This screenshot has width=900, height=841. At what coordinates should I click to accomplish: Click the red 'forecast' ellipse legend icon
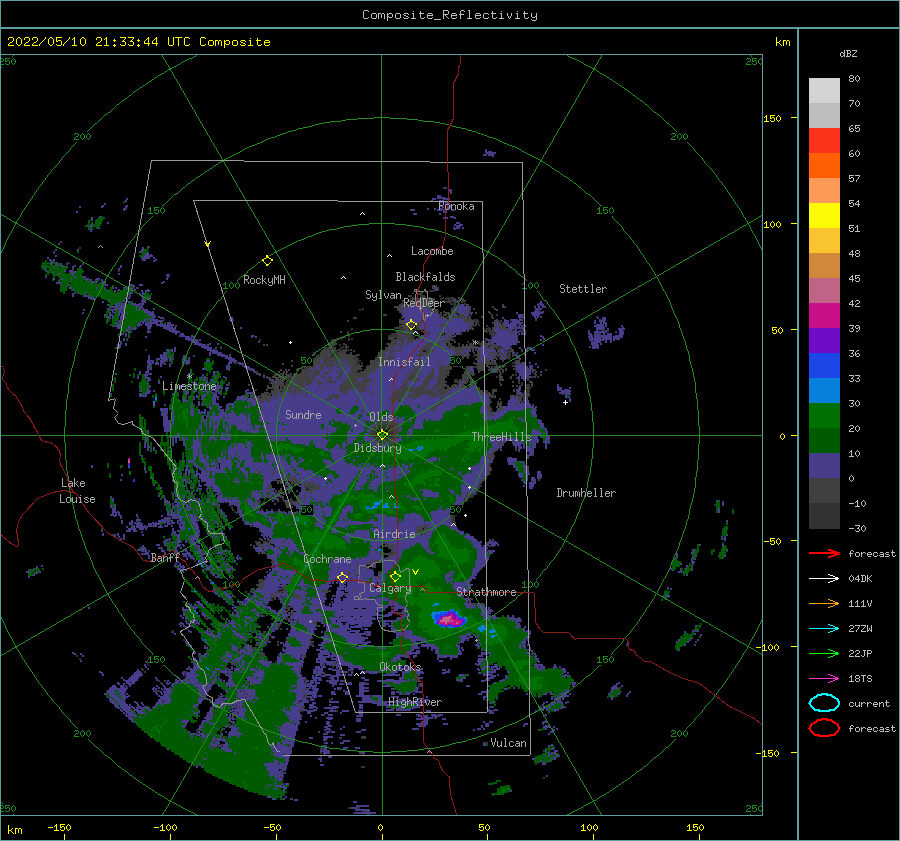824,728
